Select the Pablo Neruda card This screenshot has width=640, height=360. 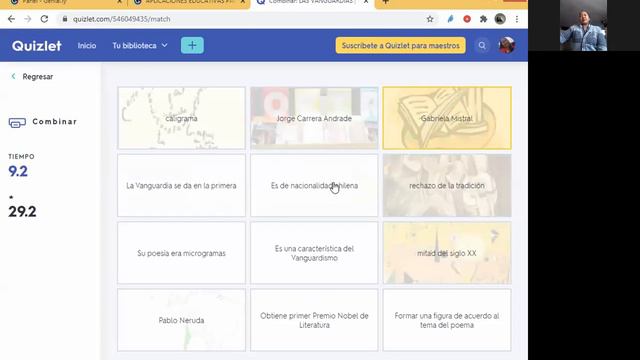pyautogui.click(x=181, y=320)
